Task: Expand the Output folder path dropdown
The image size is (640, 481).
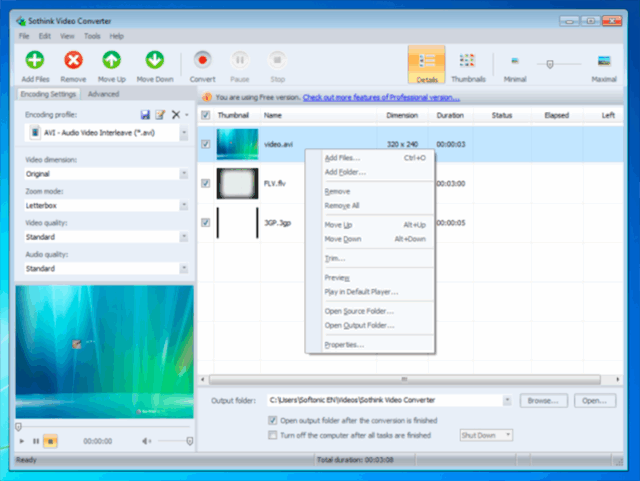Action: [507, 400]
